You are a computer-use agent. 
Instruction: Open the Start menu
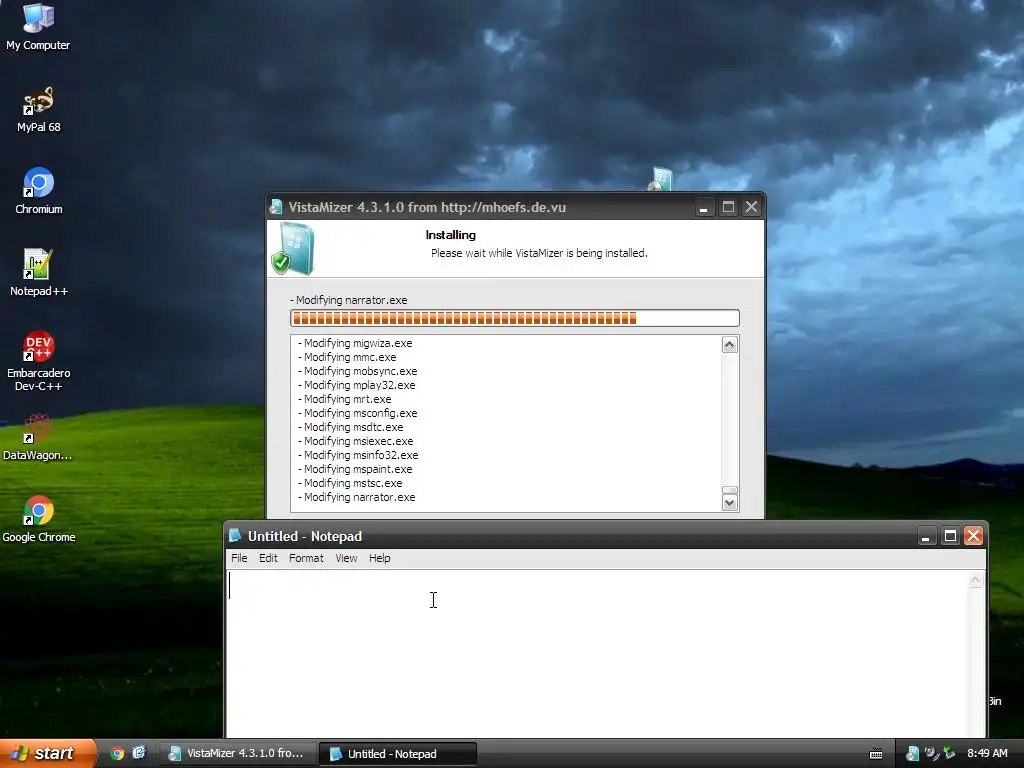coord(48,754)
